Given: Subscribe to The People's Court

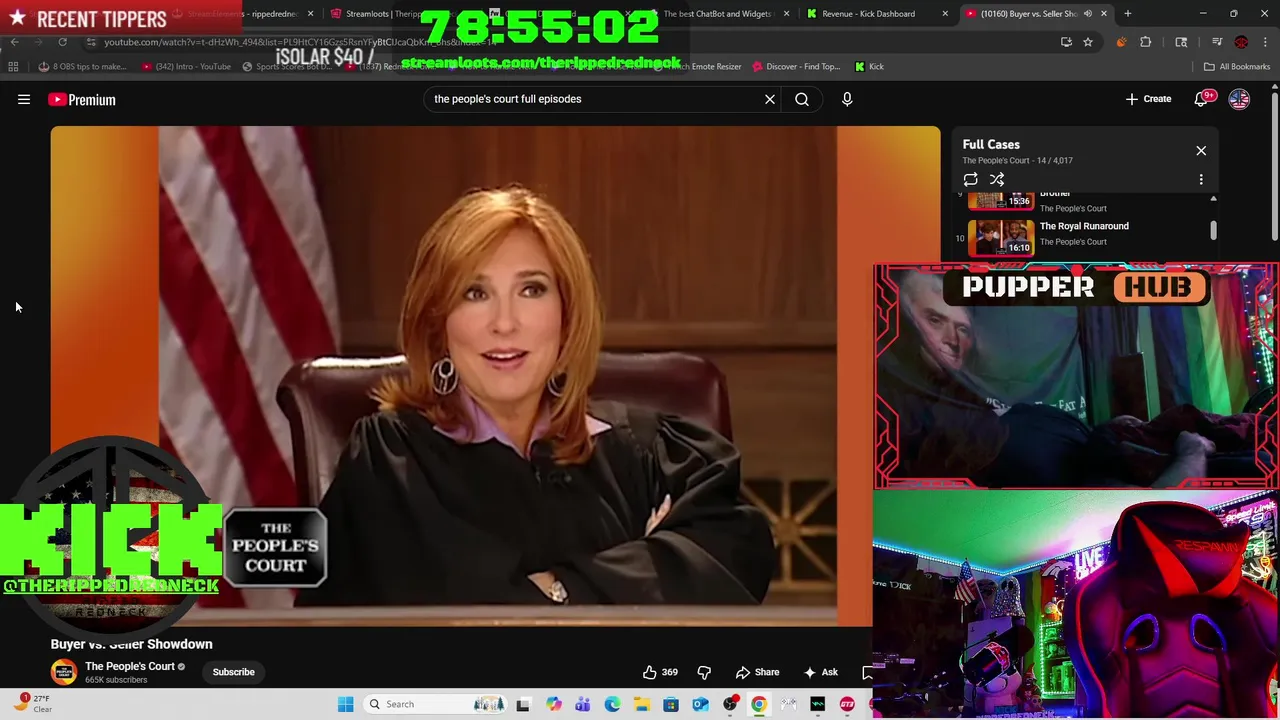Looking at the screenshot, I should 233,672.
